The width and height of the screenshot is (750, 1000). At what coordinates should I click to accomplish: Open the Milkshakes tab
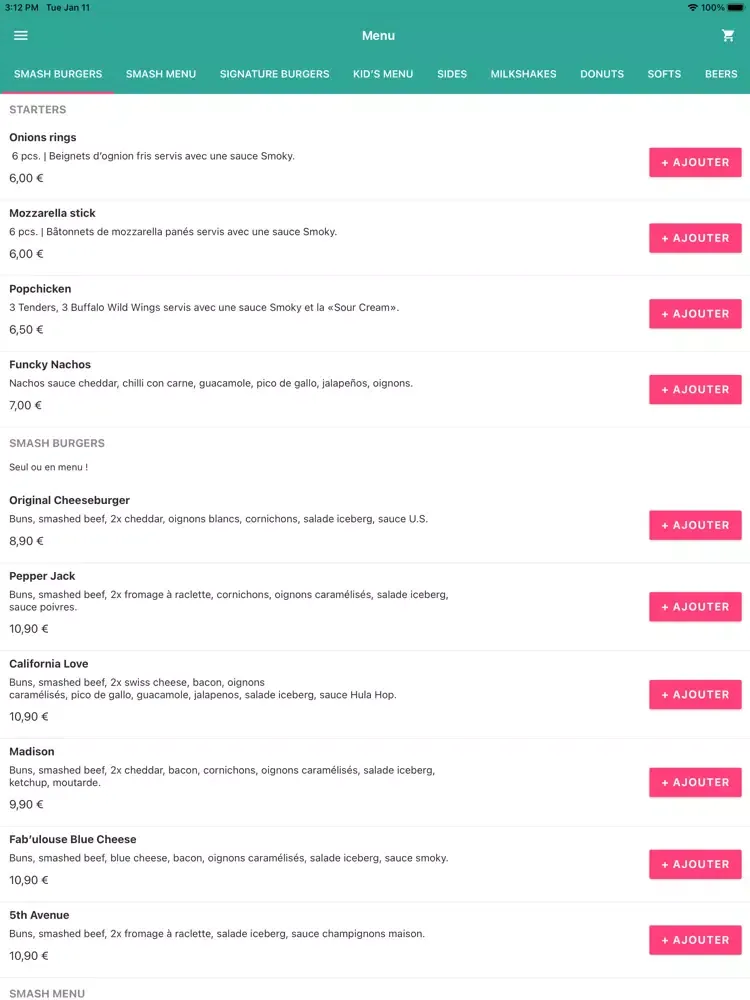point(523,74)
